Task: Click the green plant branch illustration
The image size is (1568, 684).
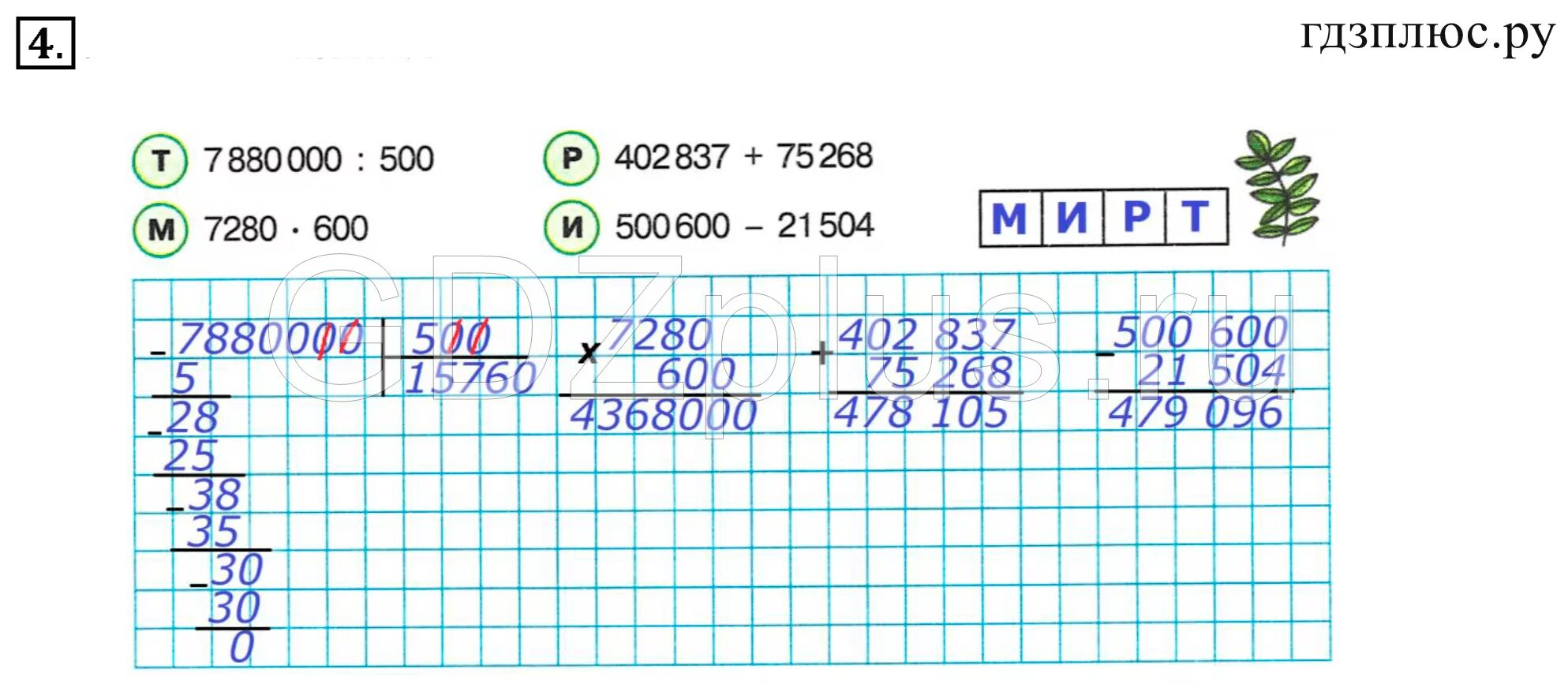Action: [1278, 187]
